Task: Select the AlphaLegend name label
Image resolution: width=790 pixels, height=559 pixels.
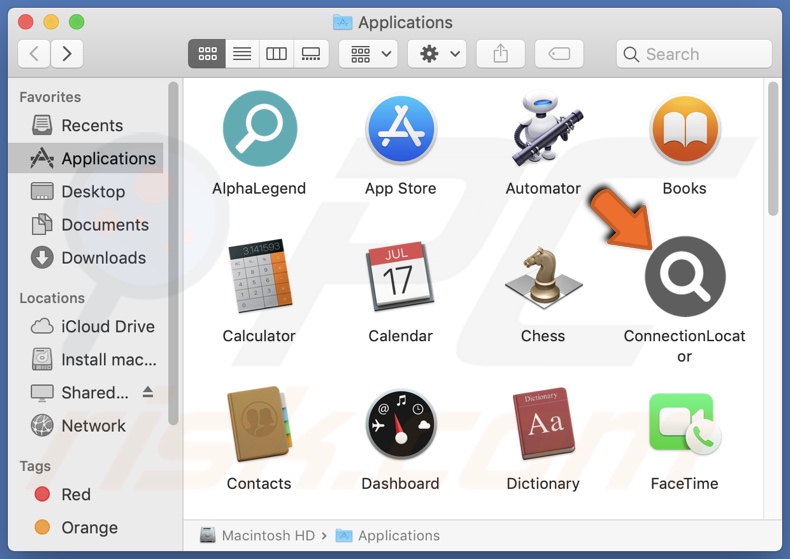Action: tap(259, 188)
